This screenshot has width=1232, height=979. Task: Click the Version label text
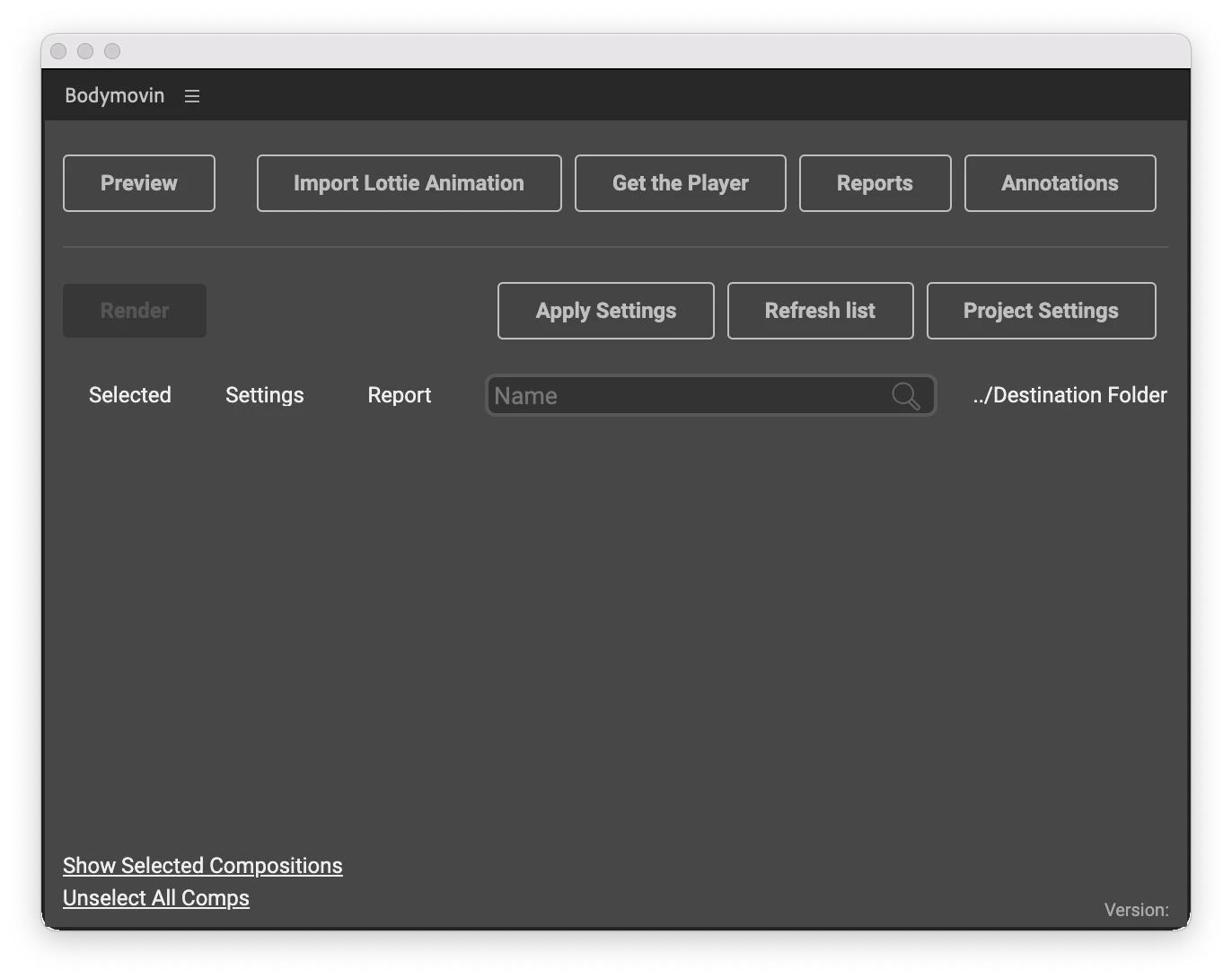[1137, 910]
